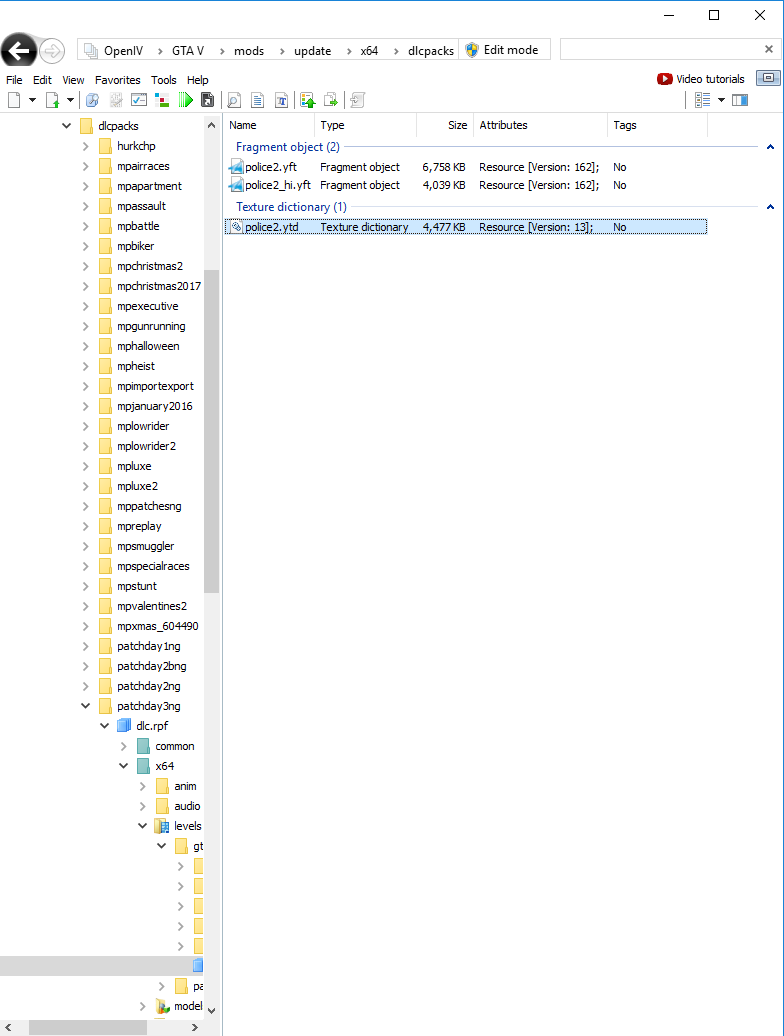Click the compact window mode button
This screenshot has height=1036, width=784.
[768, 78]
